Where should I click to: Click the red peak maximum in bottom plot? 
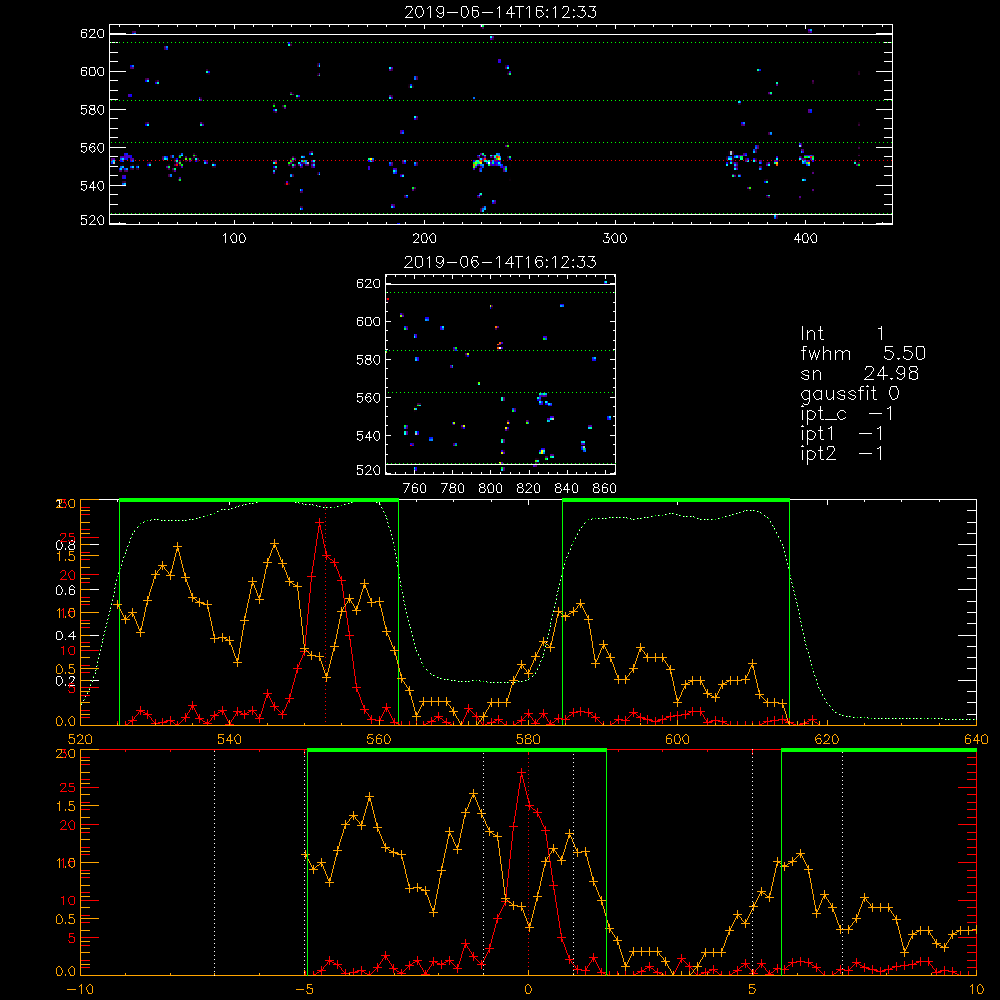[x=522, y=772]
